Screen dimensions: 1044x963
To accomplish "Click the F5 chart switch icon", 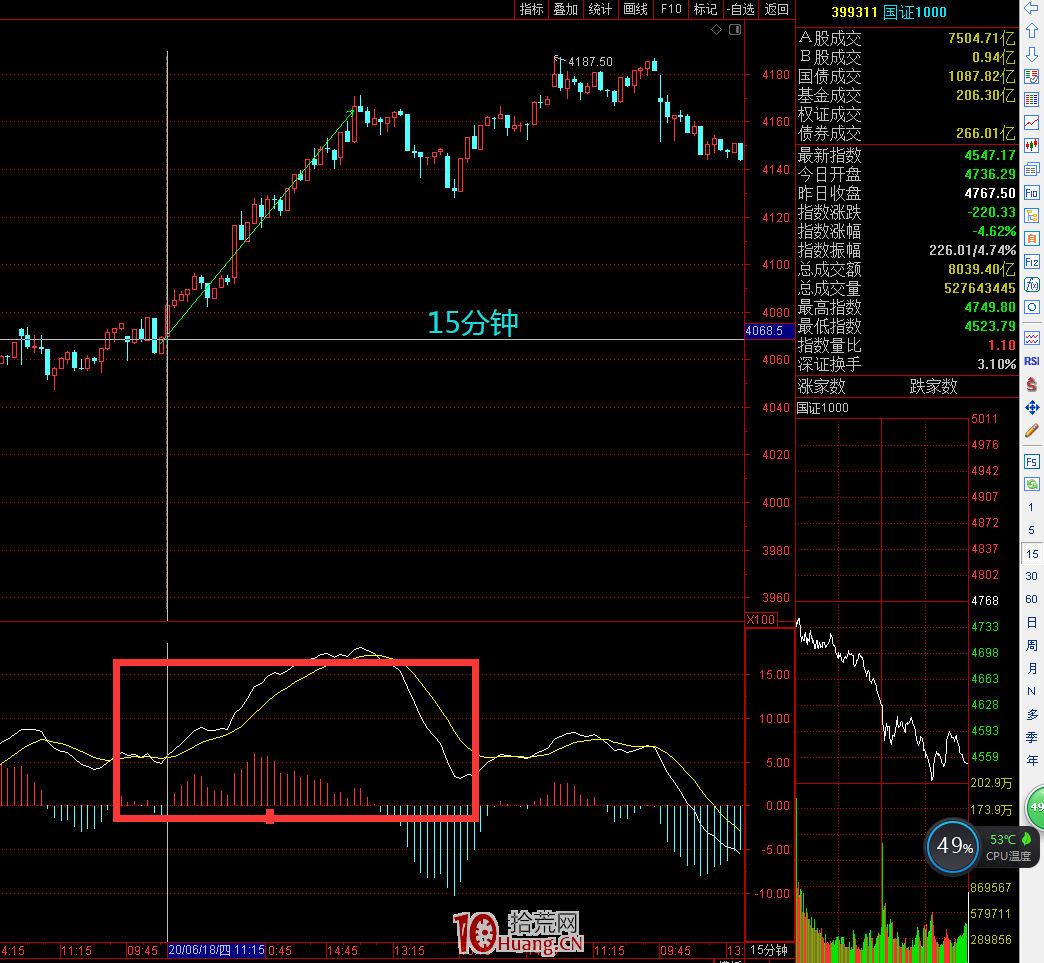I will coord(1031,462).
